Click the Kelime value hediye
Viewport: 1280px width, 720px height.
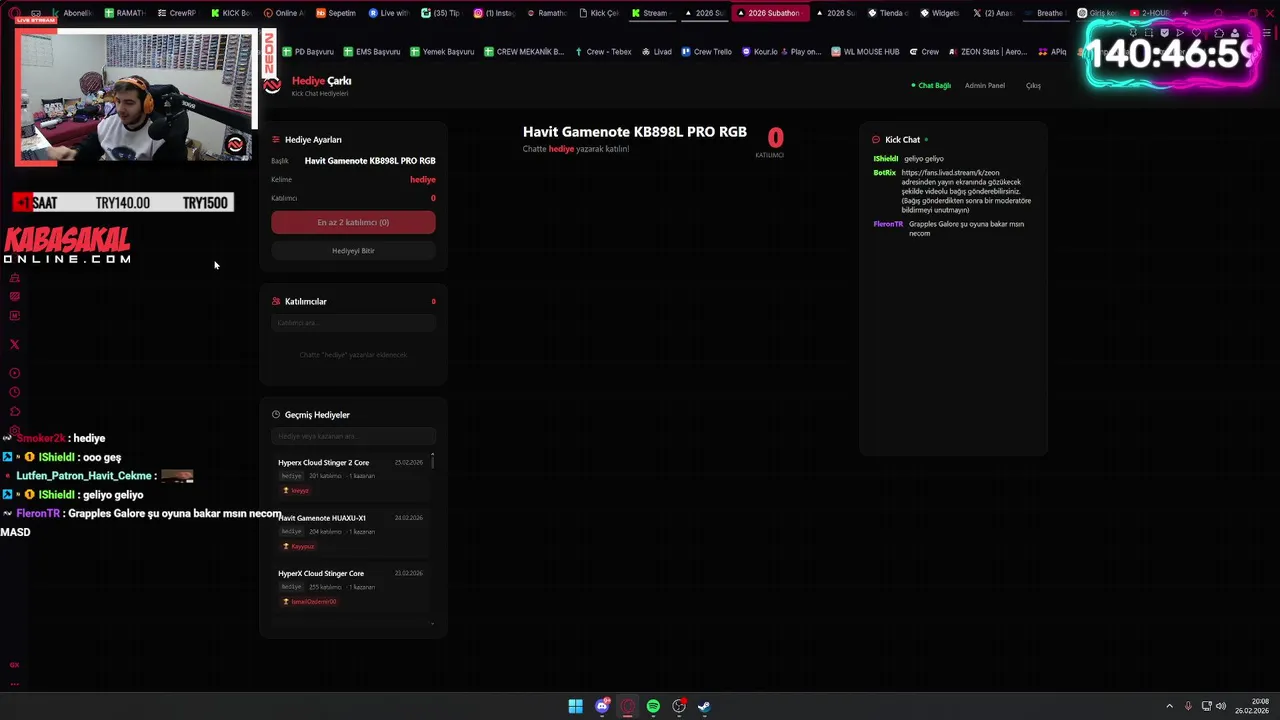pyautogui.click(x=423, y=180)
